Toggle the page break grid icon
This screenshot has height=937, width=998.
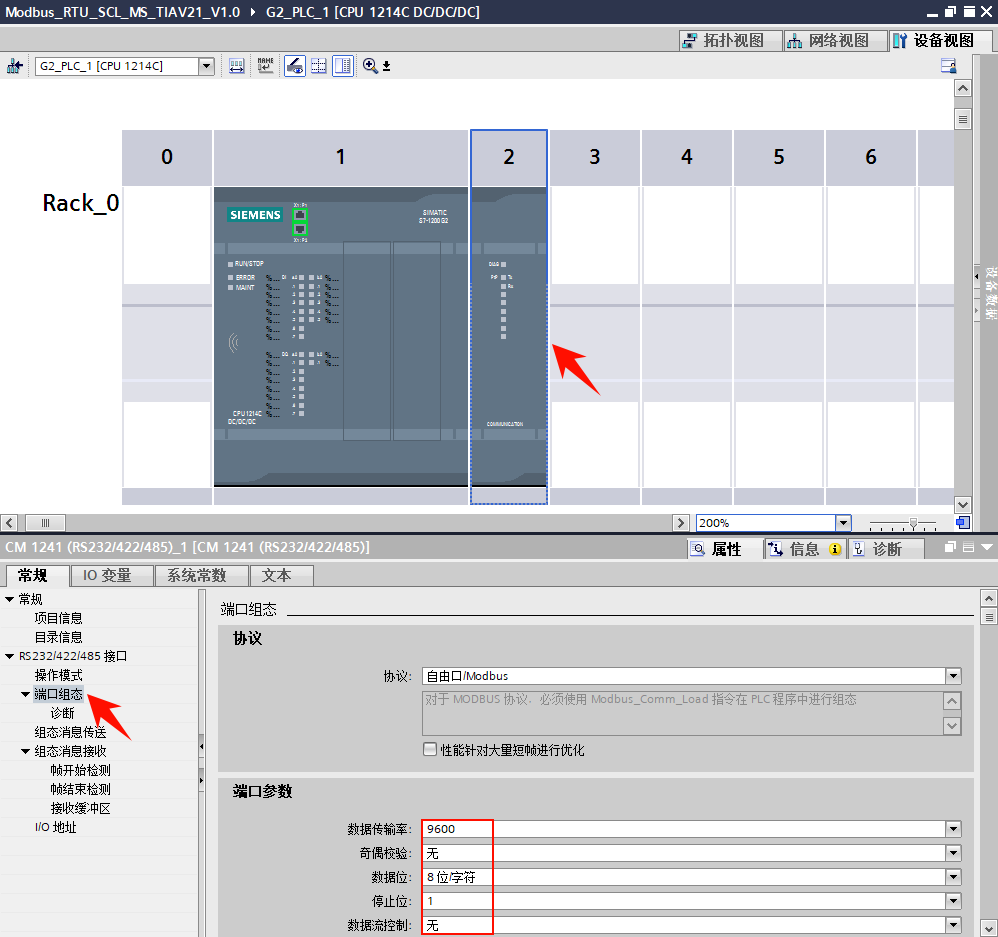click(x=319, y=66)
